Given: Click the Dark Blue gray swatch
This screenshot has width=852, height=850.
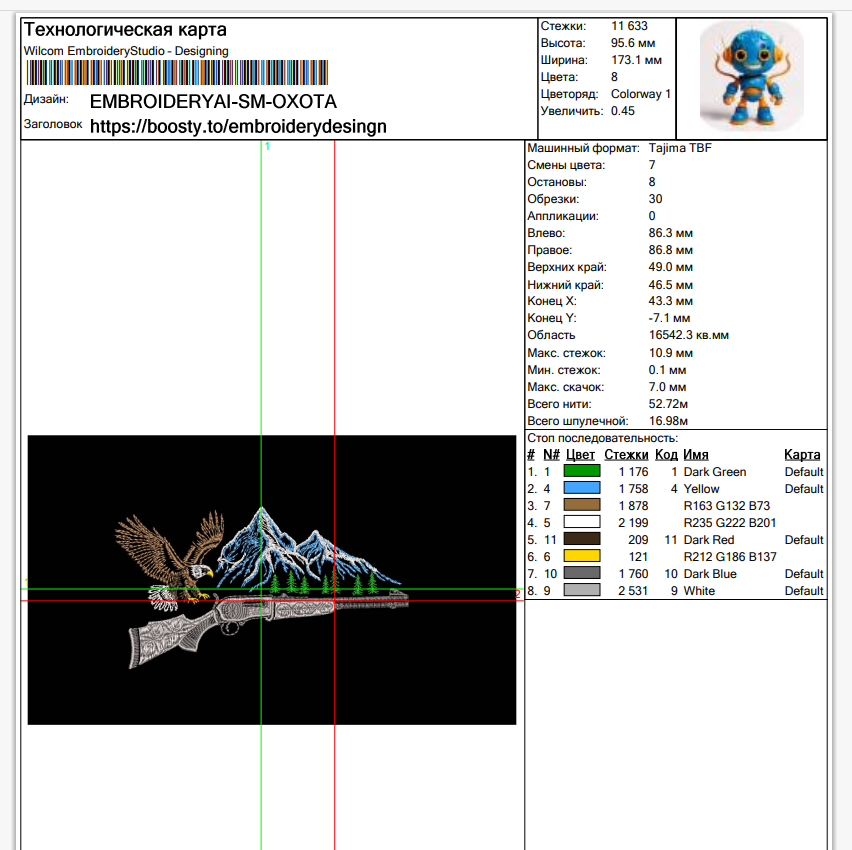Looking at the screenshot, I should pos(582,573).
